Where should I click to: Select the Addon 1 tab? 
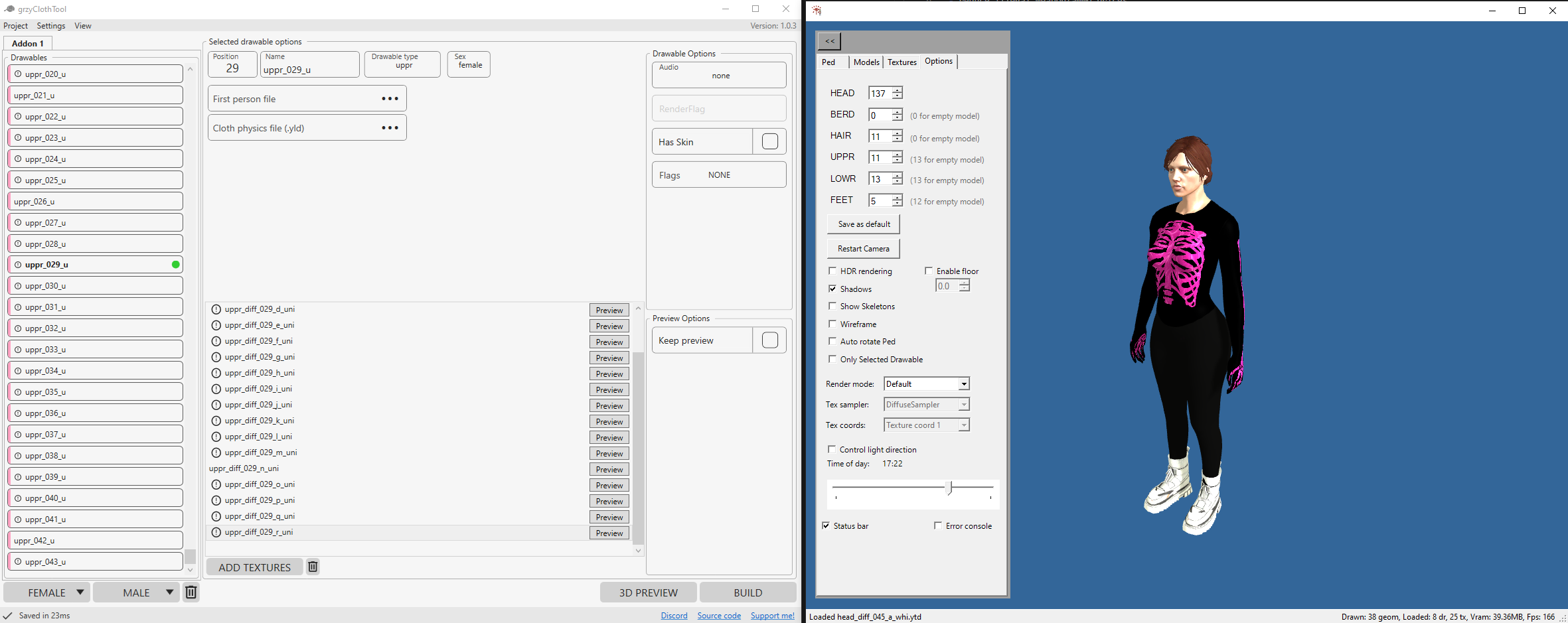pyautogui.click(x=28, y=43)
